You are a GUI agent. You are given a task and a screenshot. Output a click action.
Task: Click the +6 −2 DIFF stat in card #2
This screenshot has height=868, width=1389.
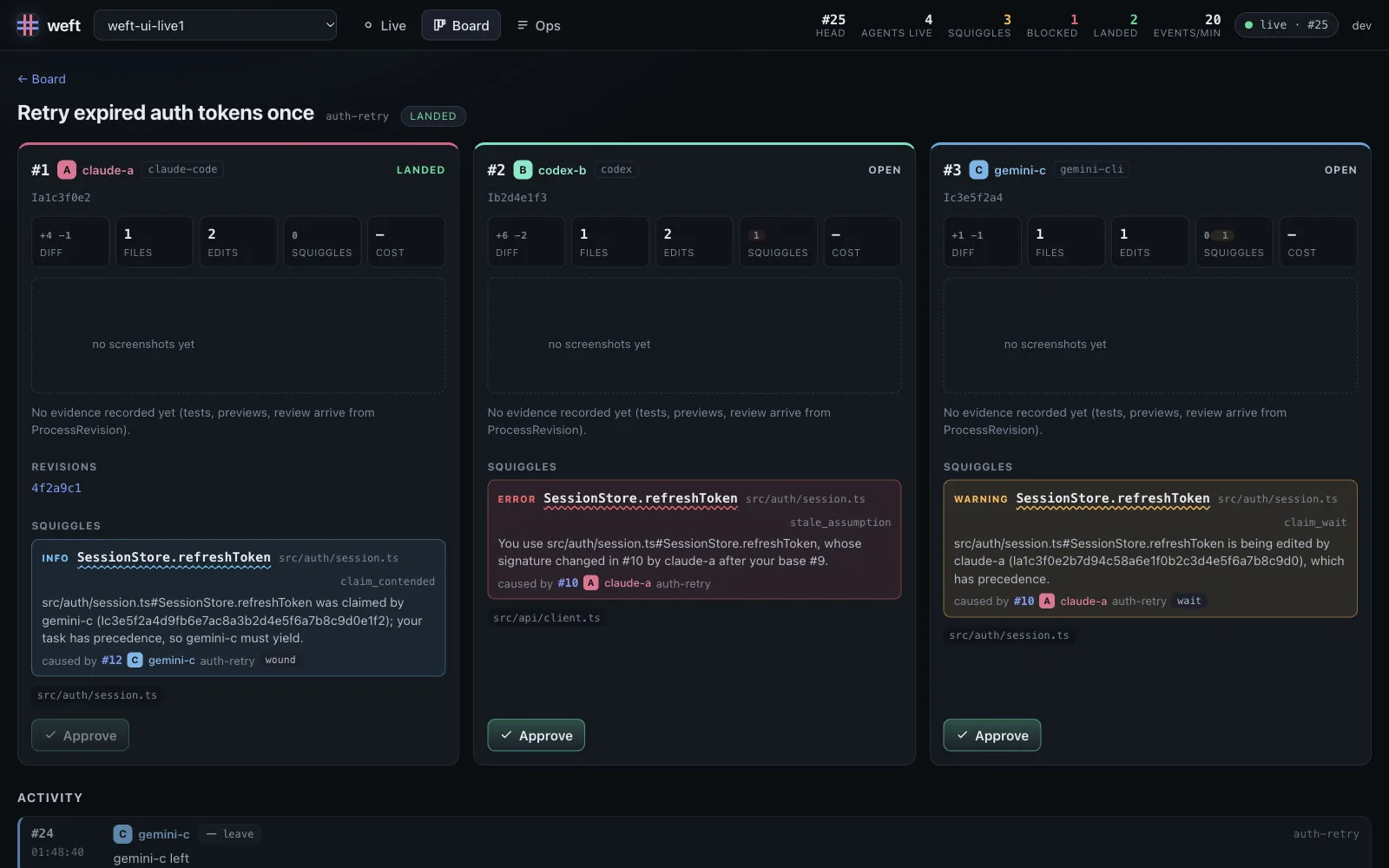point(526,241)
